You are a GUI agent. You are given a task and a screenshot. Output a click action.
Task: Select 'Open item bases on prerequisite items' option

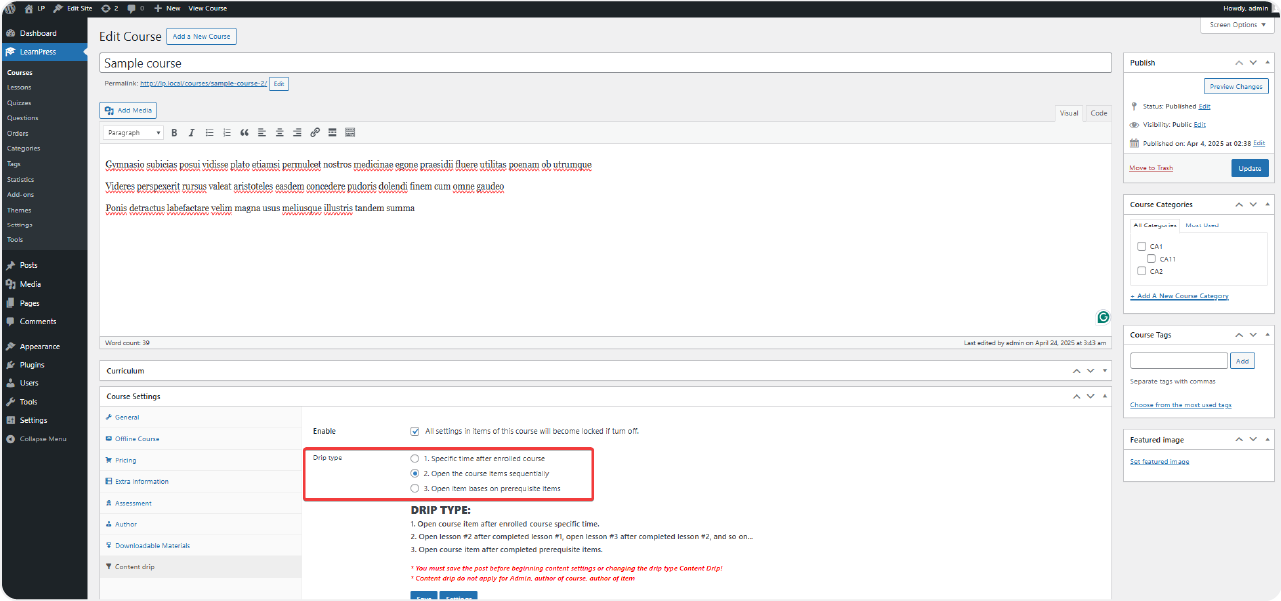415,488
